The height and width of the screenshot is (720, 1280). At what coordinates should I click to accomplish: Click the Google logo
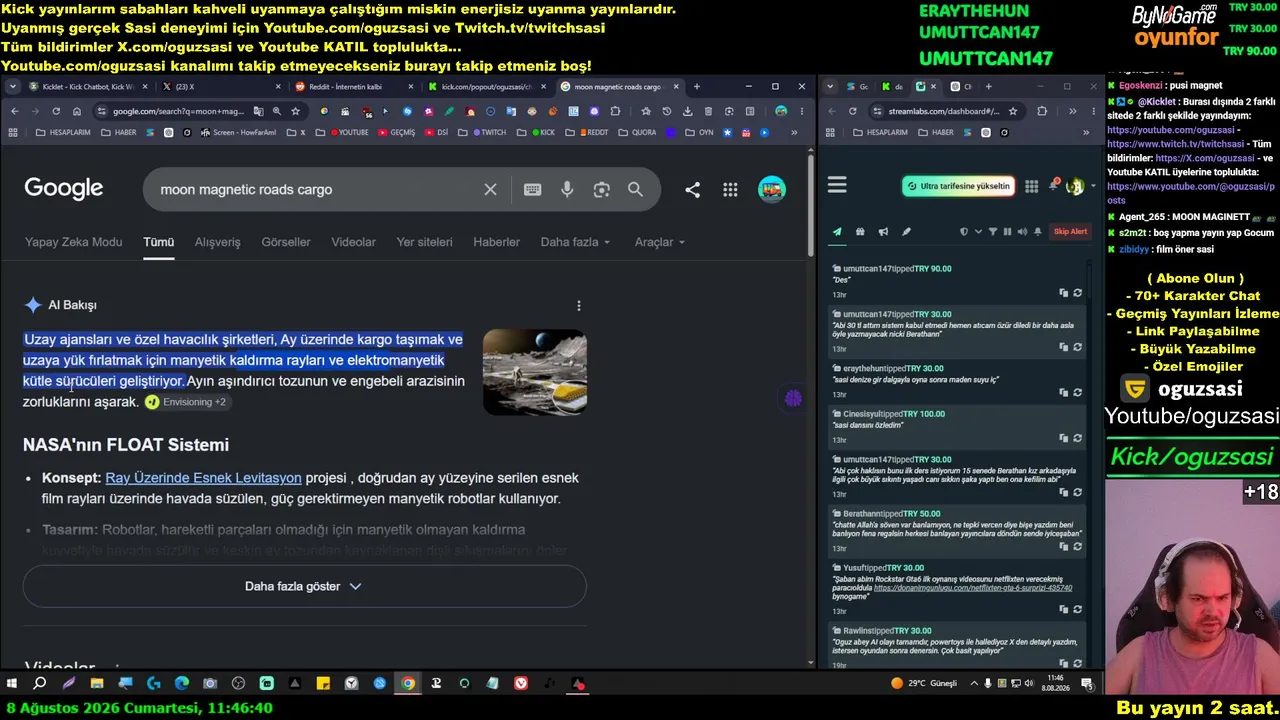[64, 188]
